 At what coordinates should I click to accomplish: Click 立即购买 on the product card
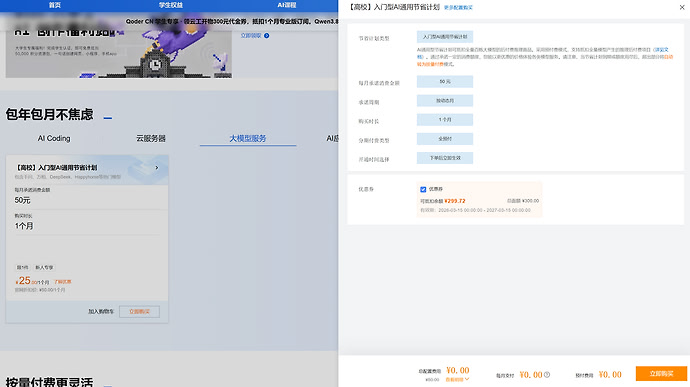139,312
